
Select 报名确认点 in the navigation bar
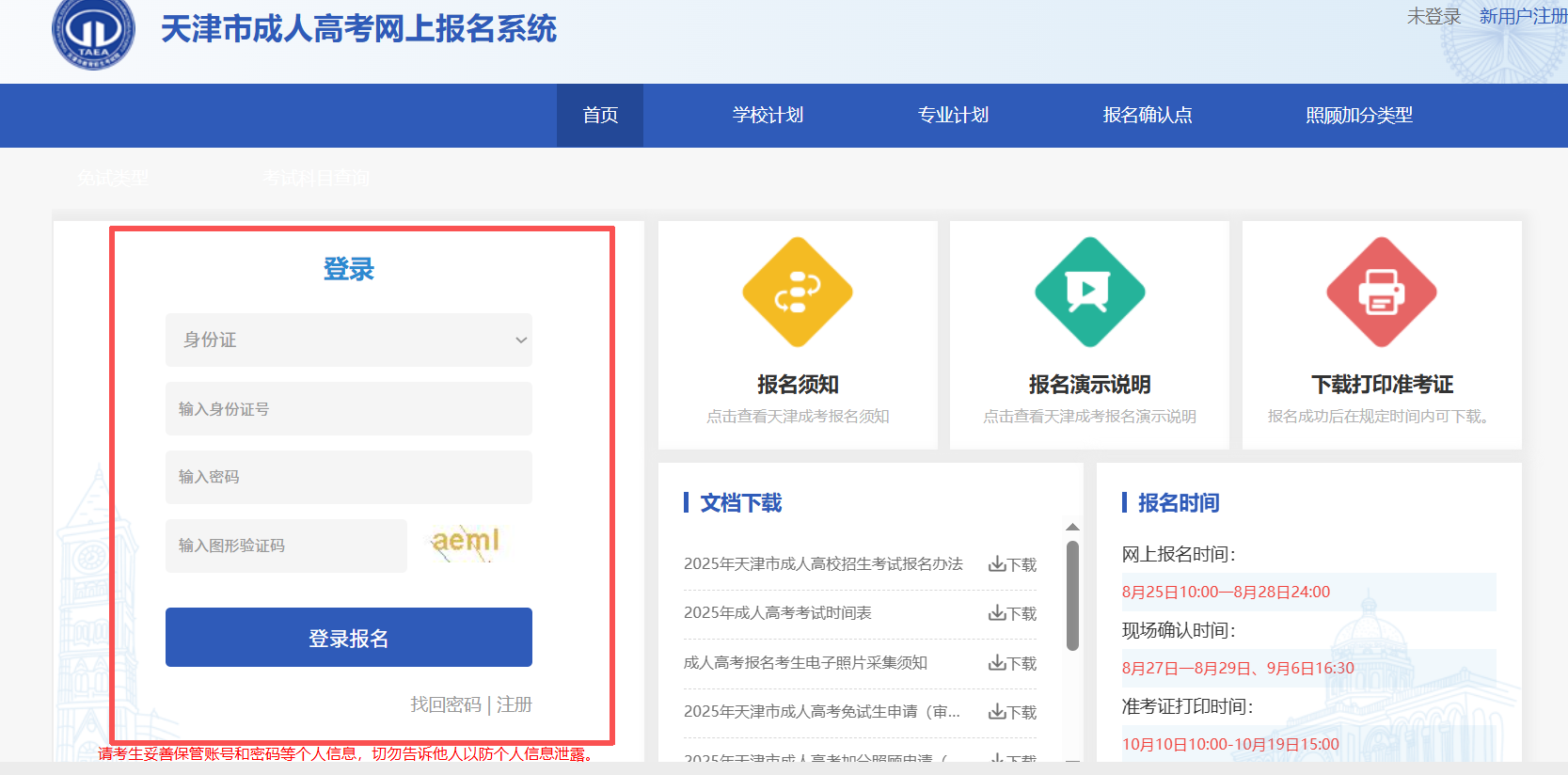[1148, 115]
